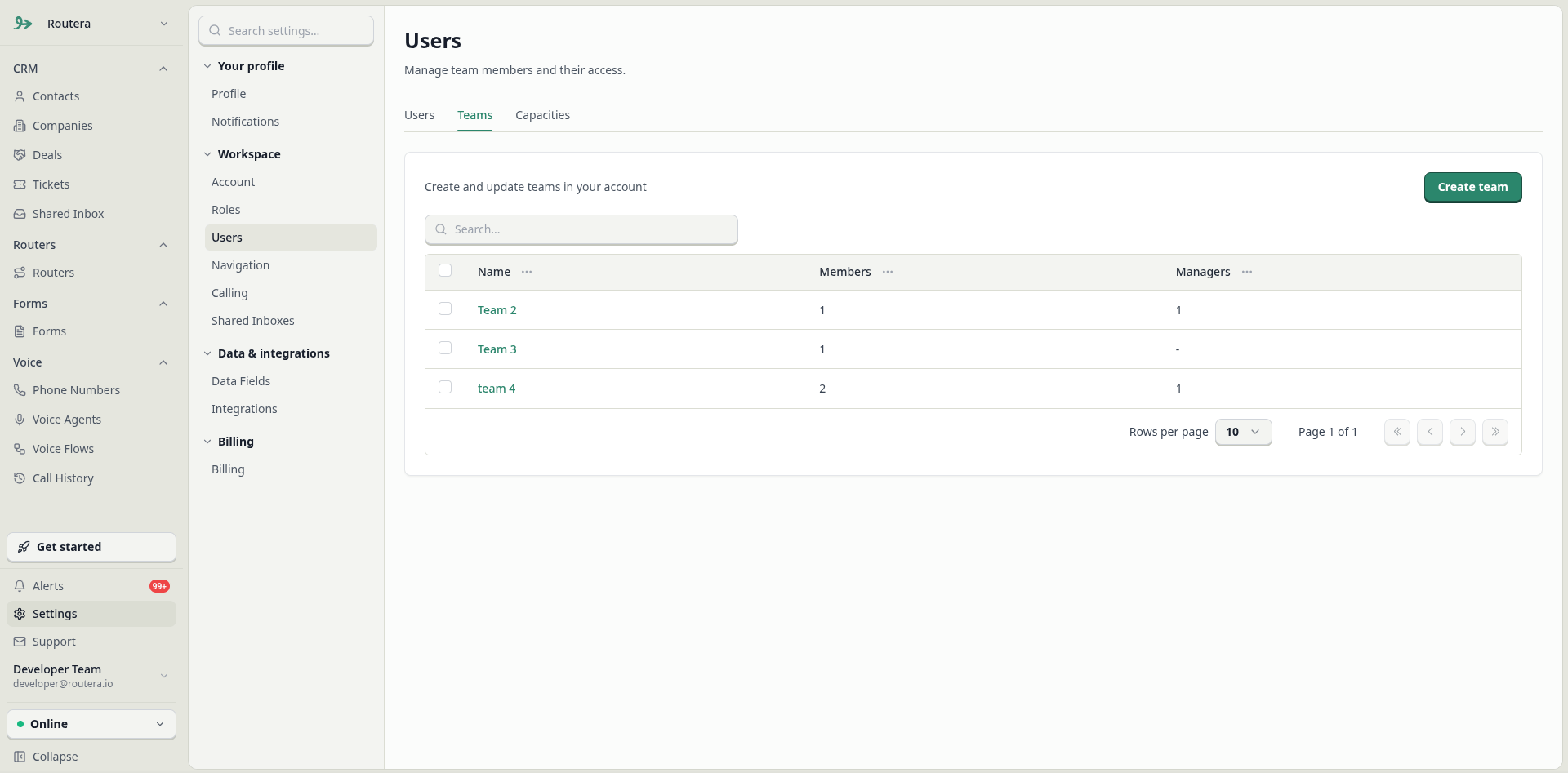Go to the next page of teams
The height and width of the screenshot is (773, 1568).
[1463, 432]
